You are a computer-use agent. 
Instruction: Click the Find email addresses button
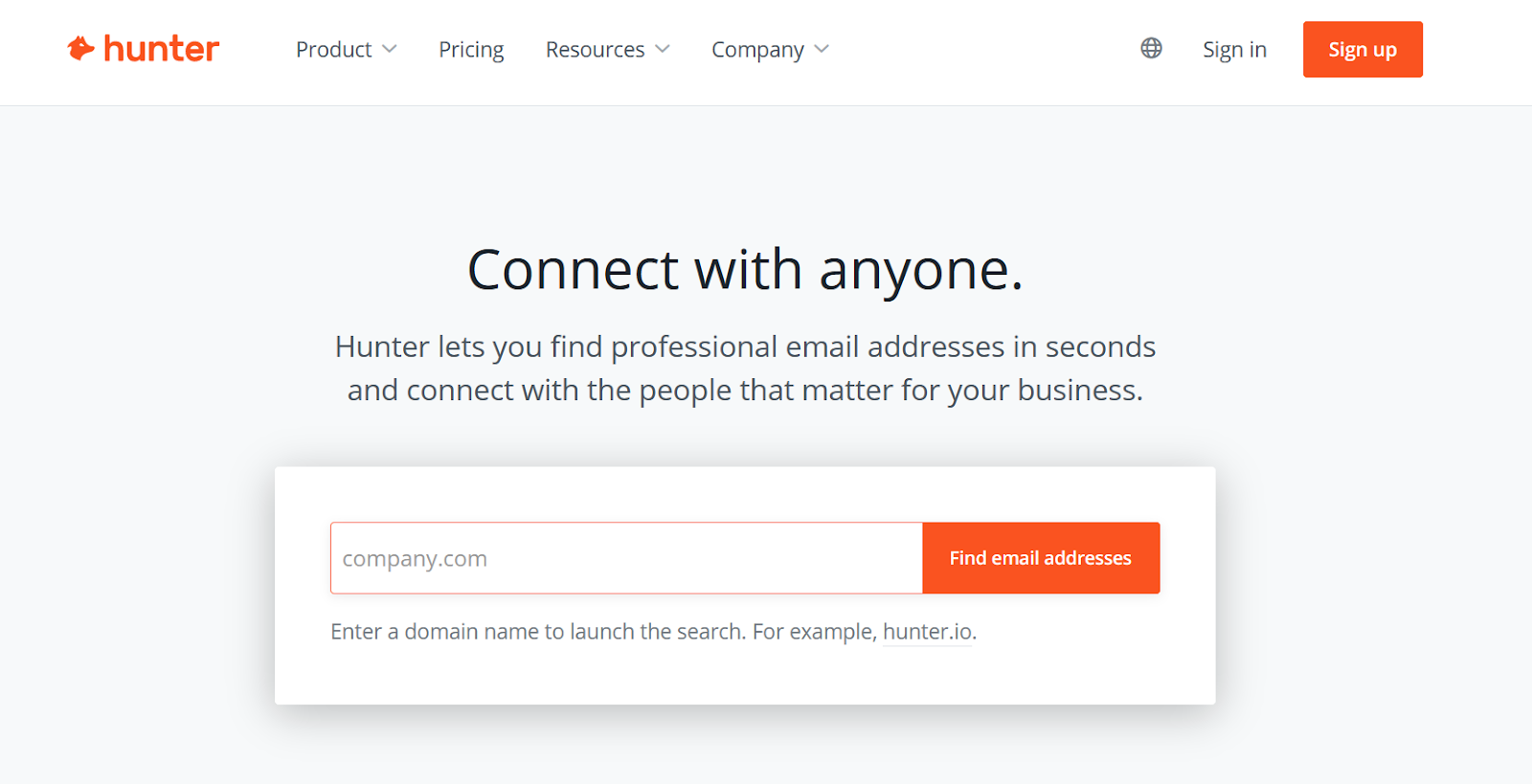(1041, 558)
